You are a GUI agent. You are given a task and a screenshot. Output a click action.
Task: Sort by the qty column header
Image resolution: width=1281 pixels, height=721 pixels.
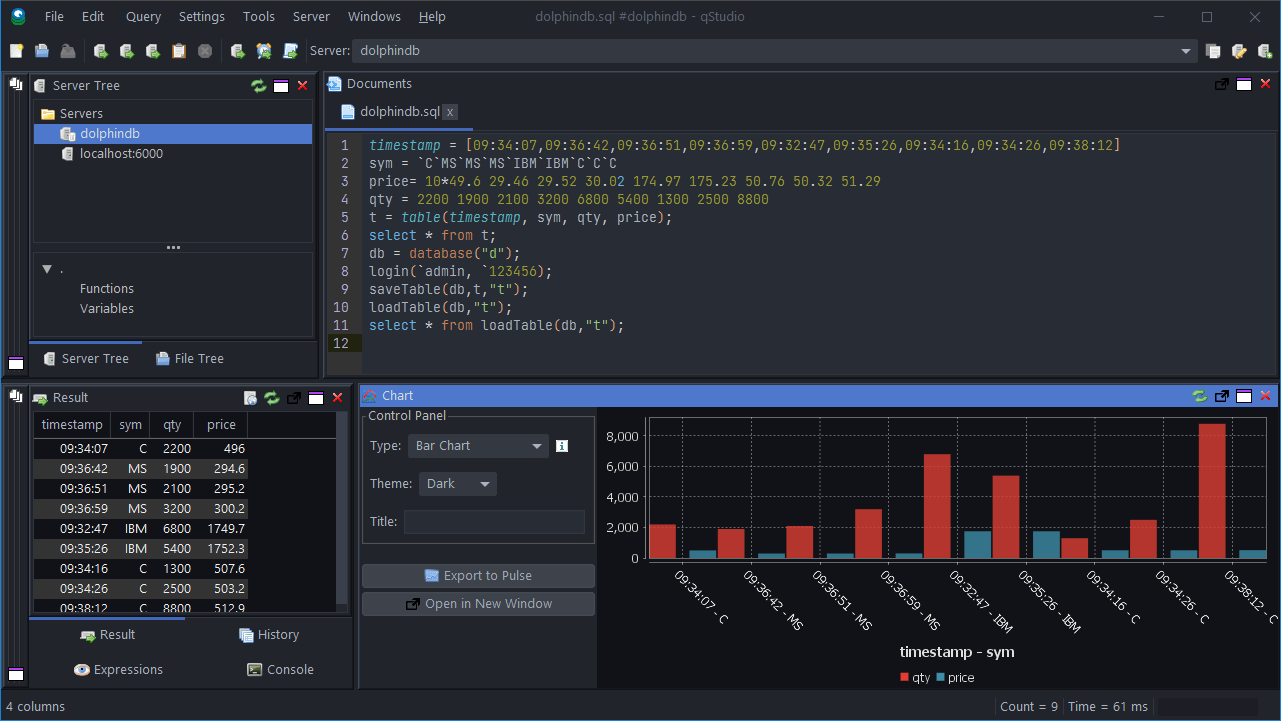(x=172, y=425)
